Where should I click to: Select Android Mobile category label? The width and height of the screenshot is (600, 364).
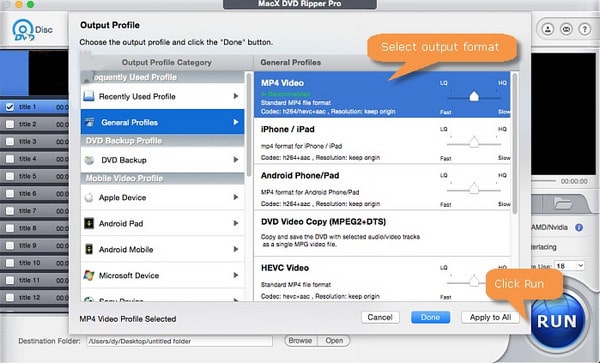point(126,250)
